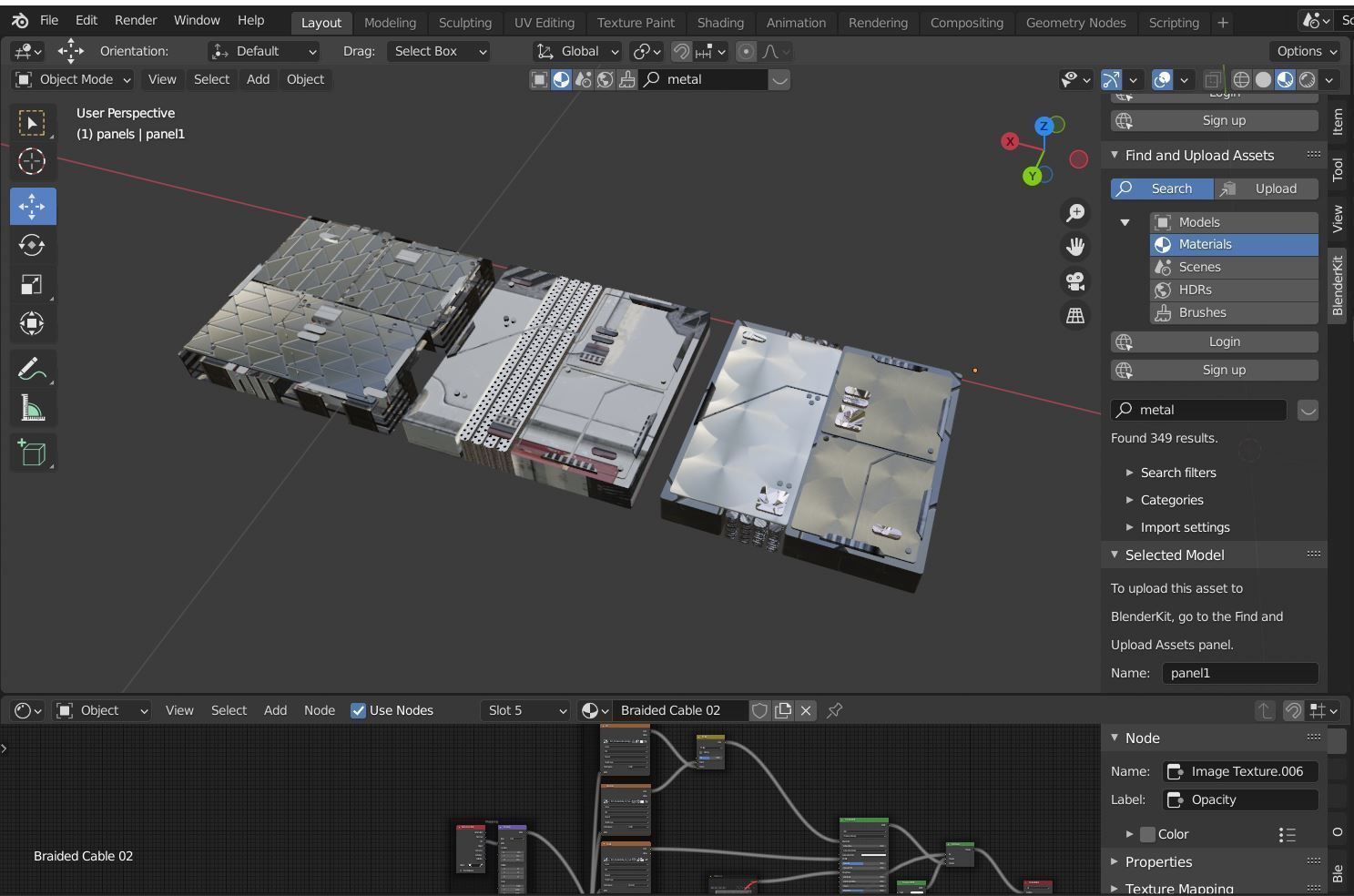Choose the Rotate tool
Screen dimensions: 1354x896
coord(32,245)
